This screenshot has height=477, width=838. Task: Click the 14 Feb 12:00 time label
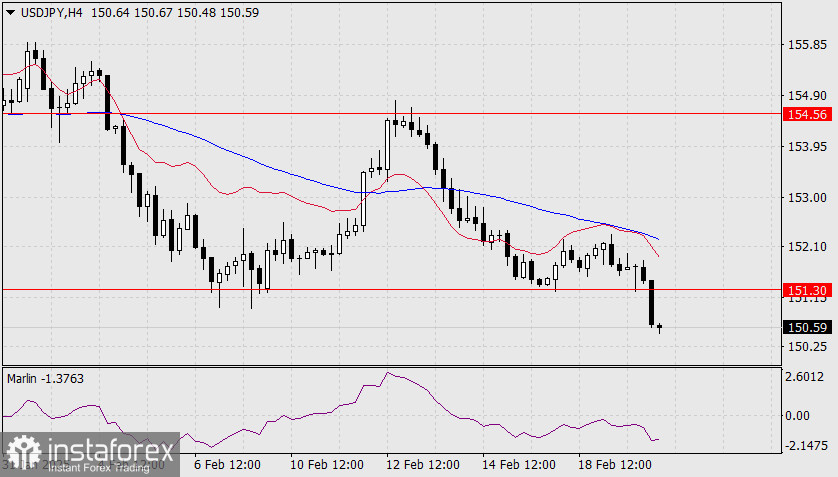click(519, 465)
